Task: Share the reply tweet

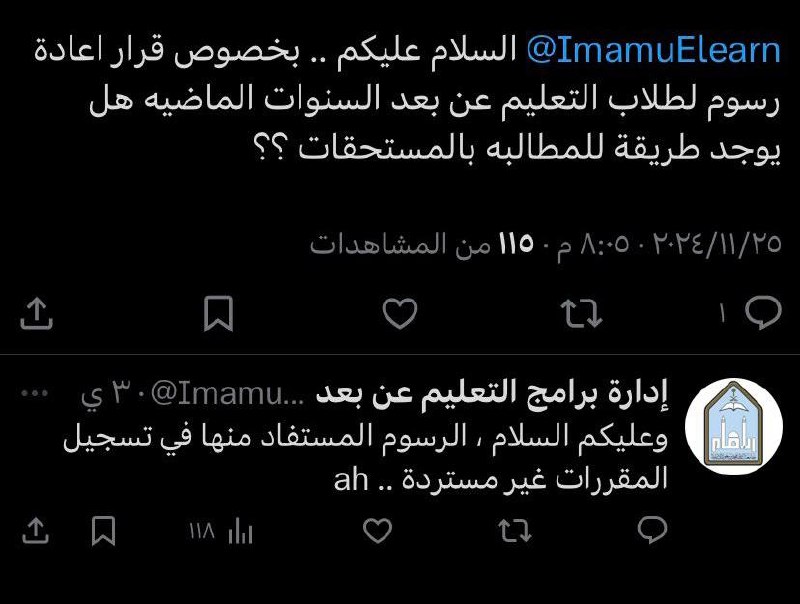Action: pyautogui.click(x=36, y=531)
